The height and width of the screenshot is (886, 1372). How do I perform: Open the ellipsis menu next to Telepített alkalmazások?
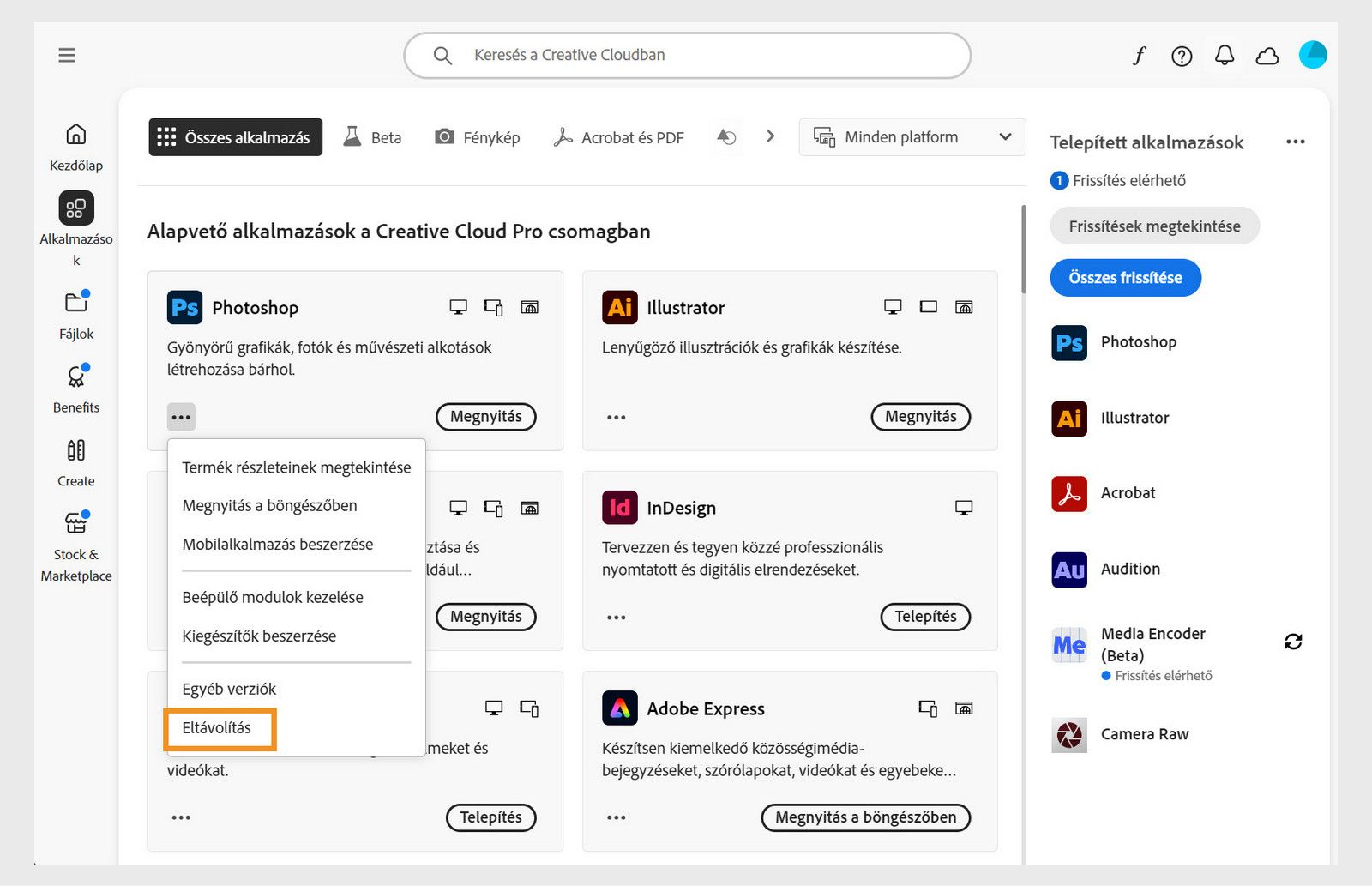coord(1295,142)
